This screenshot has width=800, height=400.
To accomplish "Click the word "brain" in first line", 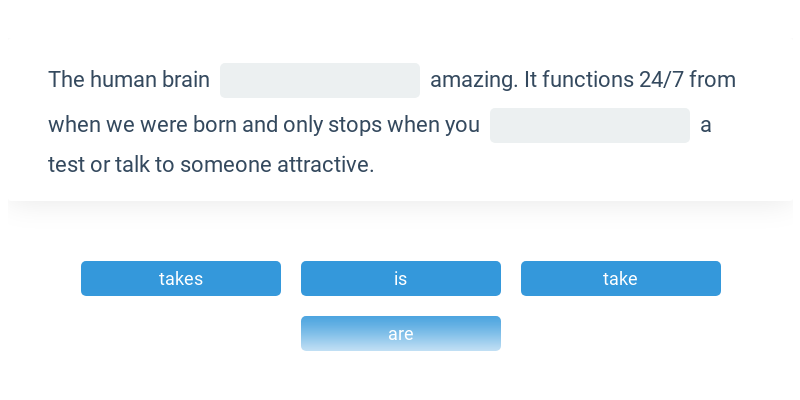I will pos(186,80).
